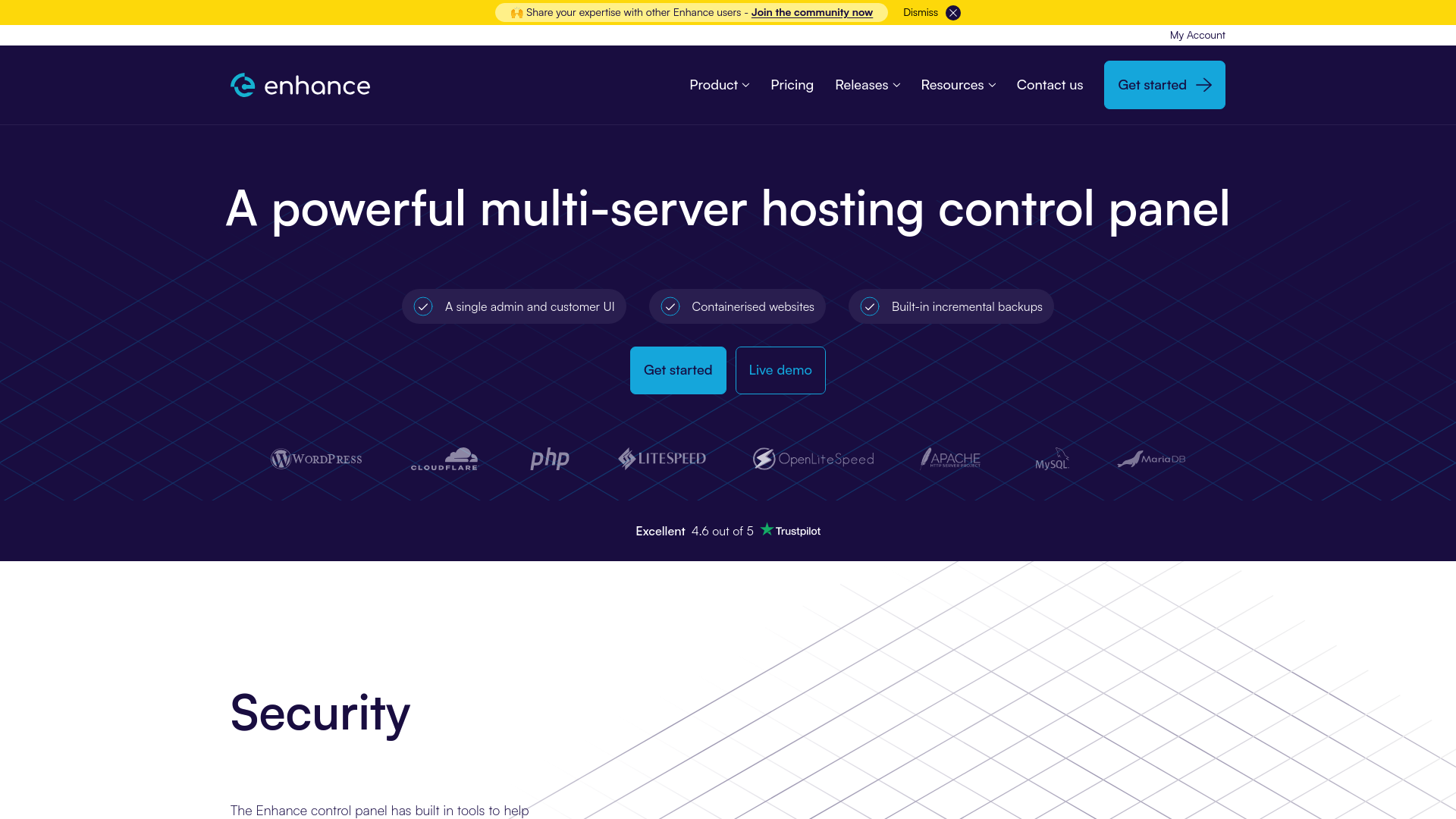The width and height of the screenshot is (1456, 819).
Task: Click the 'A powerful multi-server hosting control panel' headline
Action: pos(728,209)
